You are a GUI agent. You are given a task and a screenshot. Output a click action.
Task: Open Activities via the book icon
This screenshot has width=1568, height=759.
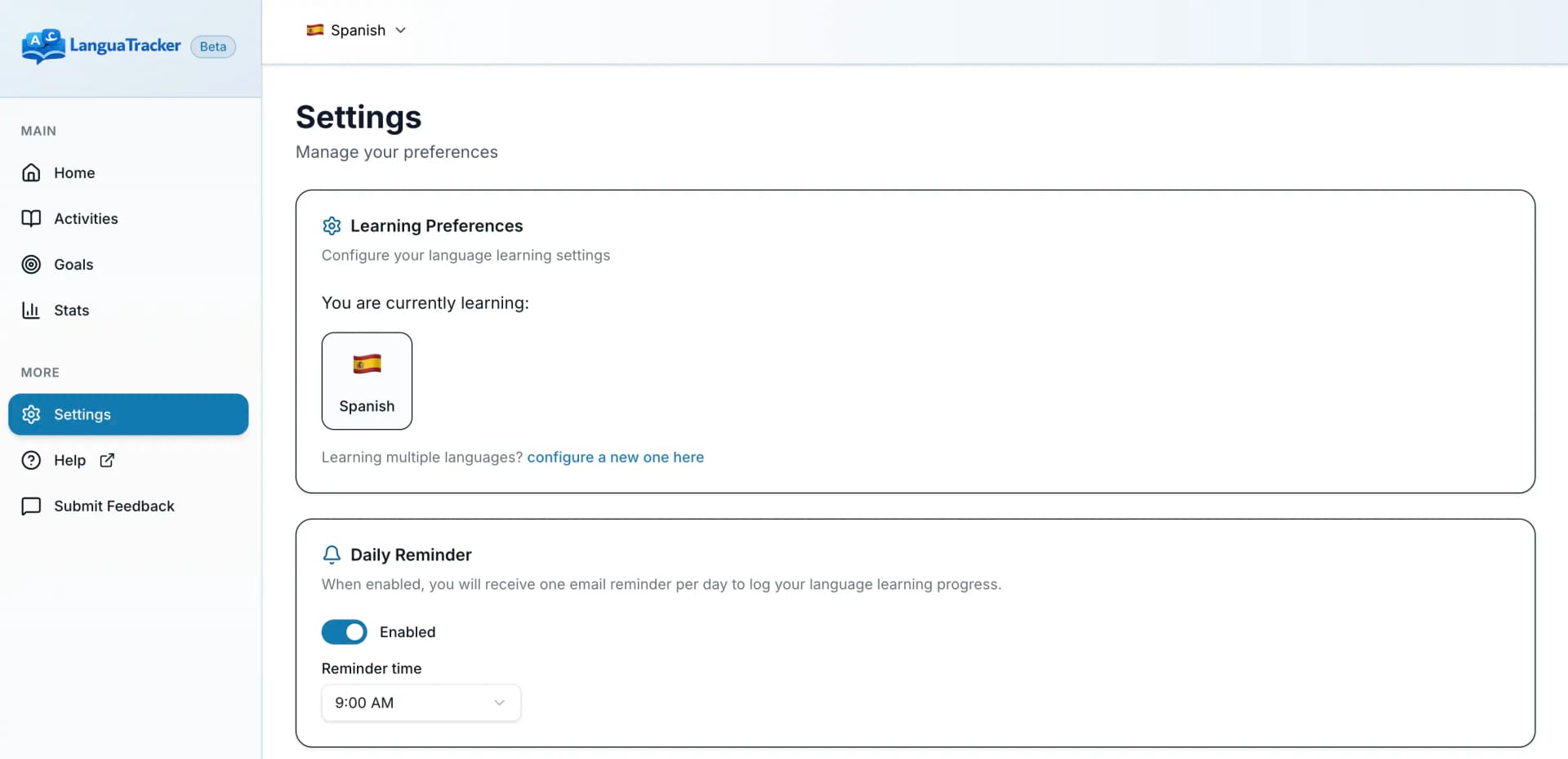click(x=31, y=218)
